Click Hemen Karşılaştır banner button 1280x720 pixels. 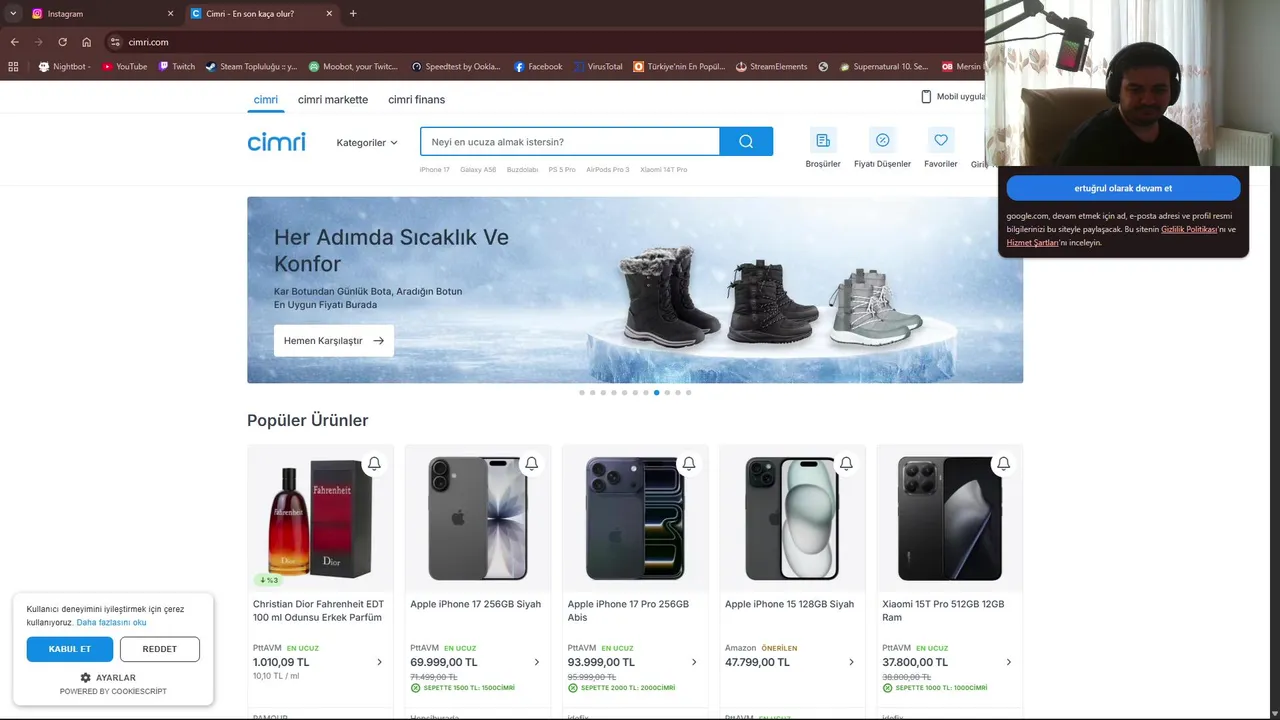coord(334,341)
